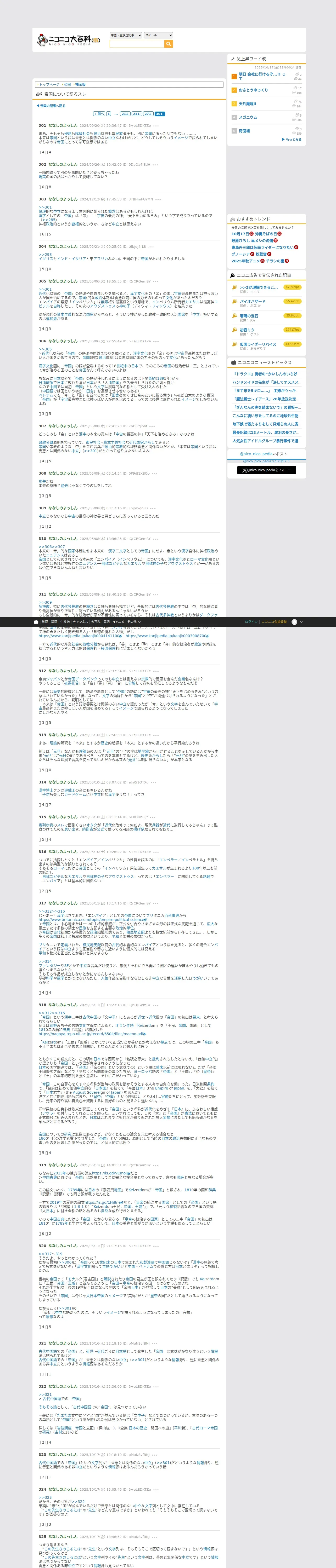The image size is (336, 1568).
Task: Open 大百科 in the black navigation bar
Action: [96, 622]
